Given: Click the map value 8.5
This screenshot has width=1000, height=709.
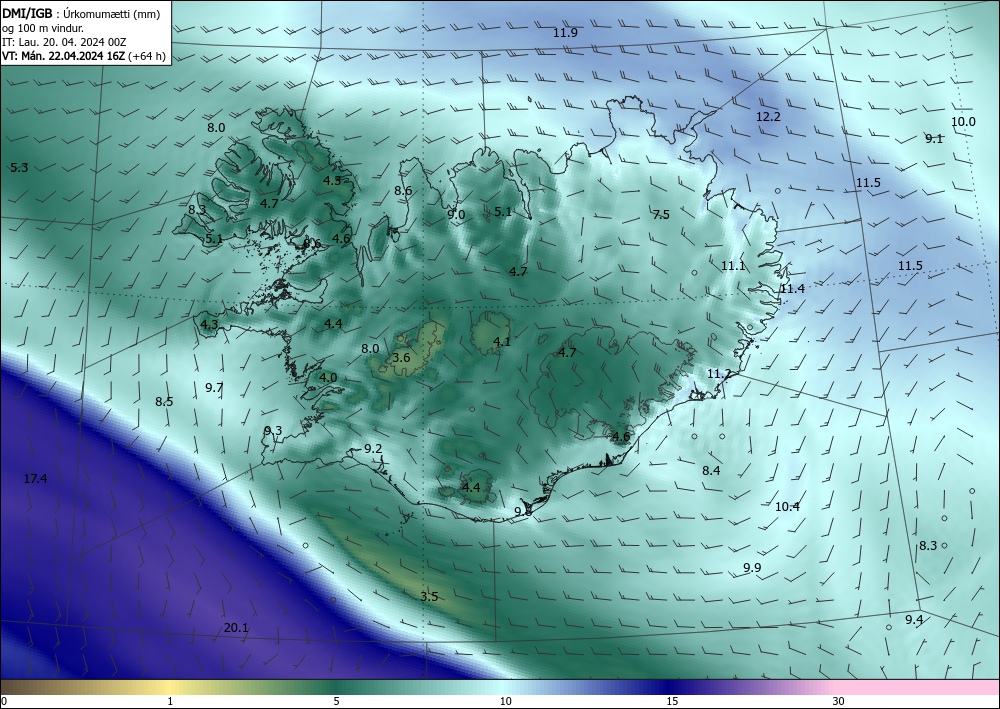Looking at the screenshot, I should pos(164,402).
